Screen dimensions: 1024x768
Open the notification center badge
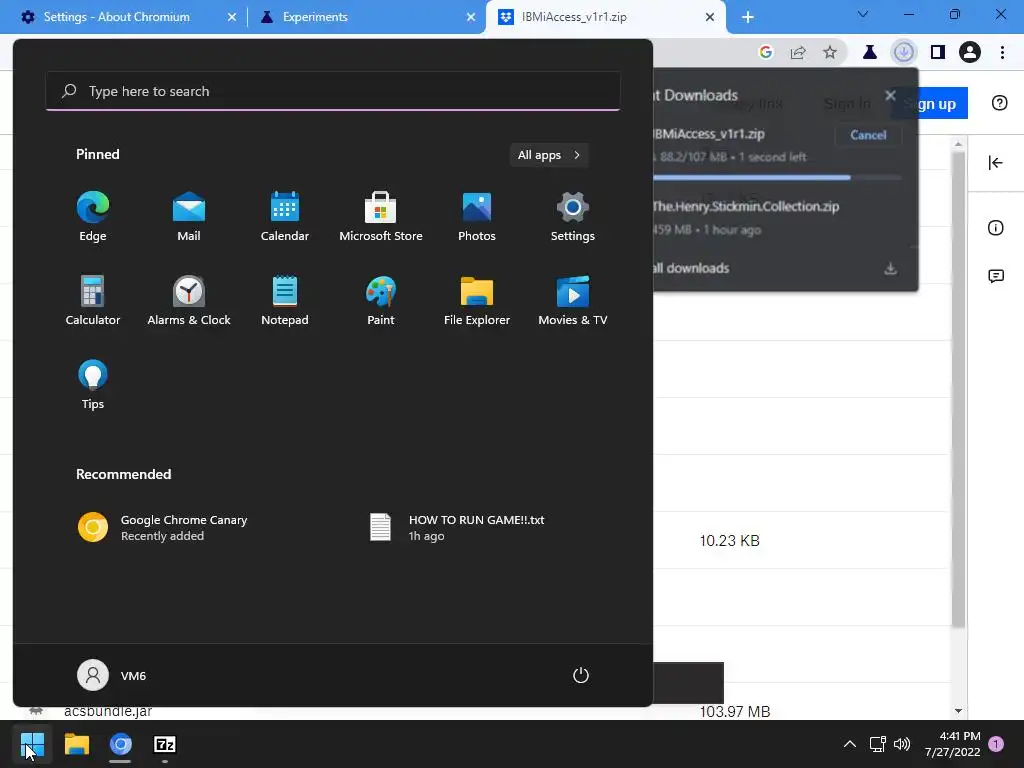click(x=996, y=744)
